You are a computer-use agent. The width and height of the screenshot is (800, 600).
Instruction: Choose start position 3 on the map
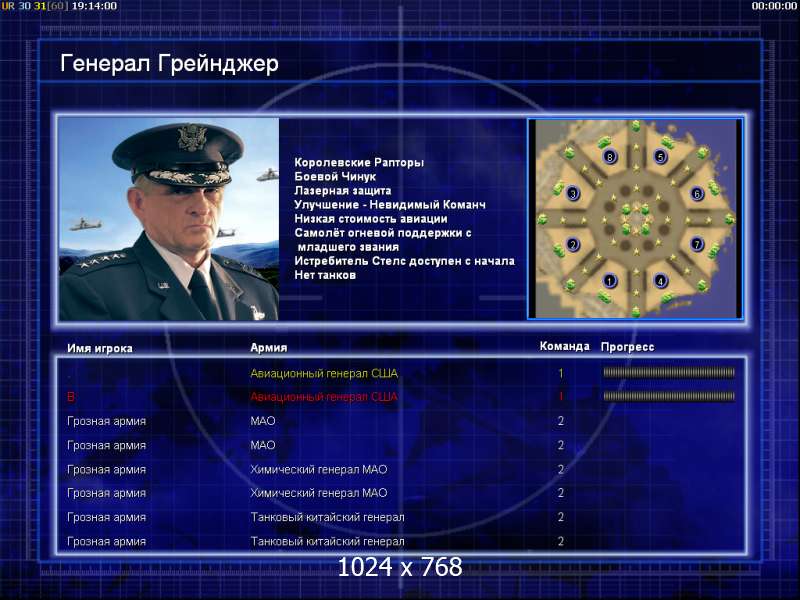pos(573,193)
